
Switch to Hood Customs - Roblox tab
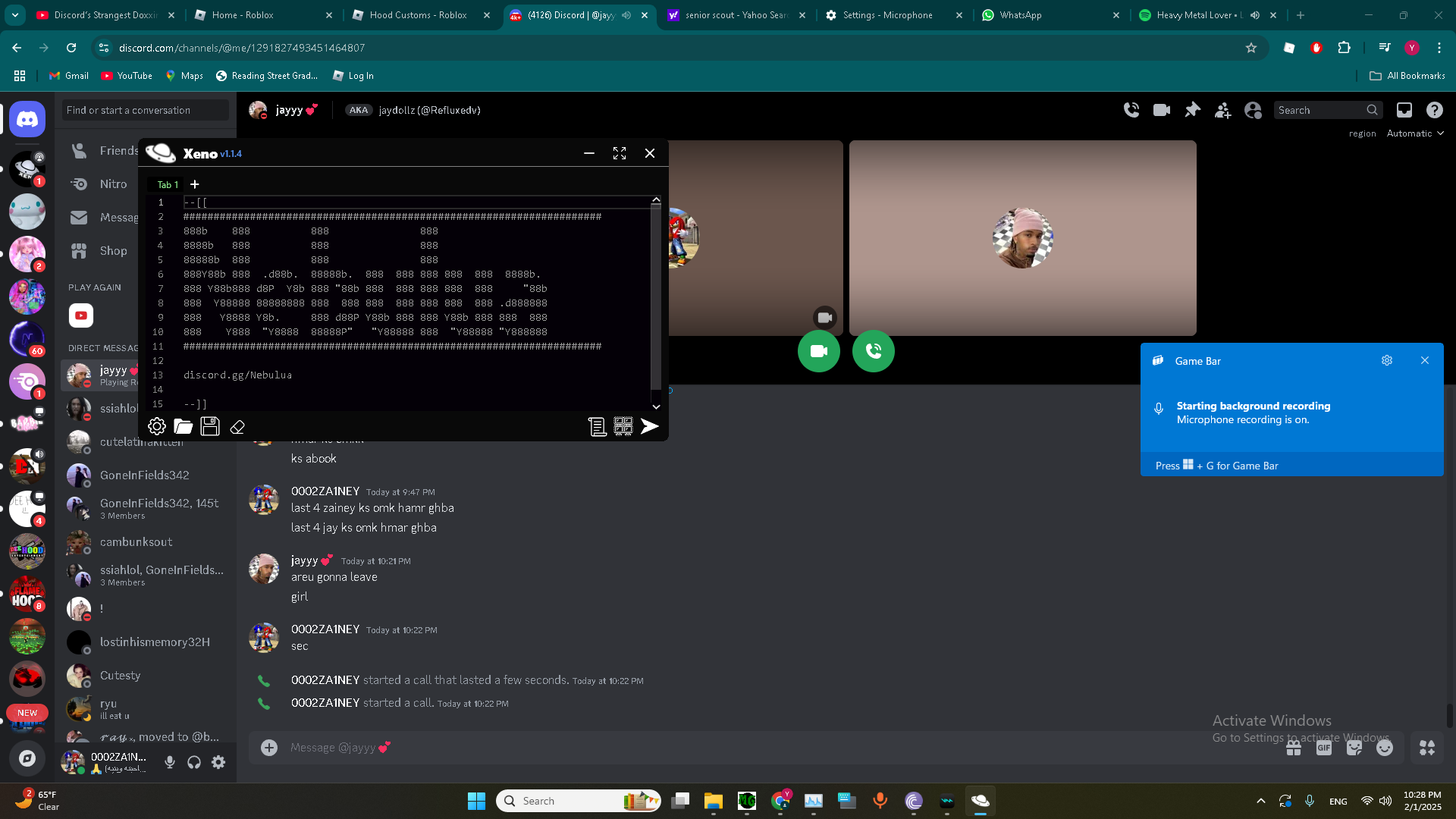[x=418, y=15]
